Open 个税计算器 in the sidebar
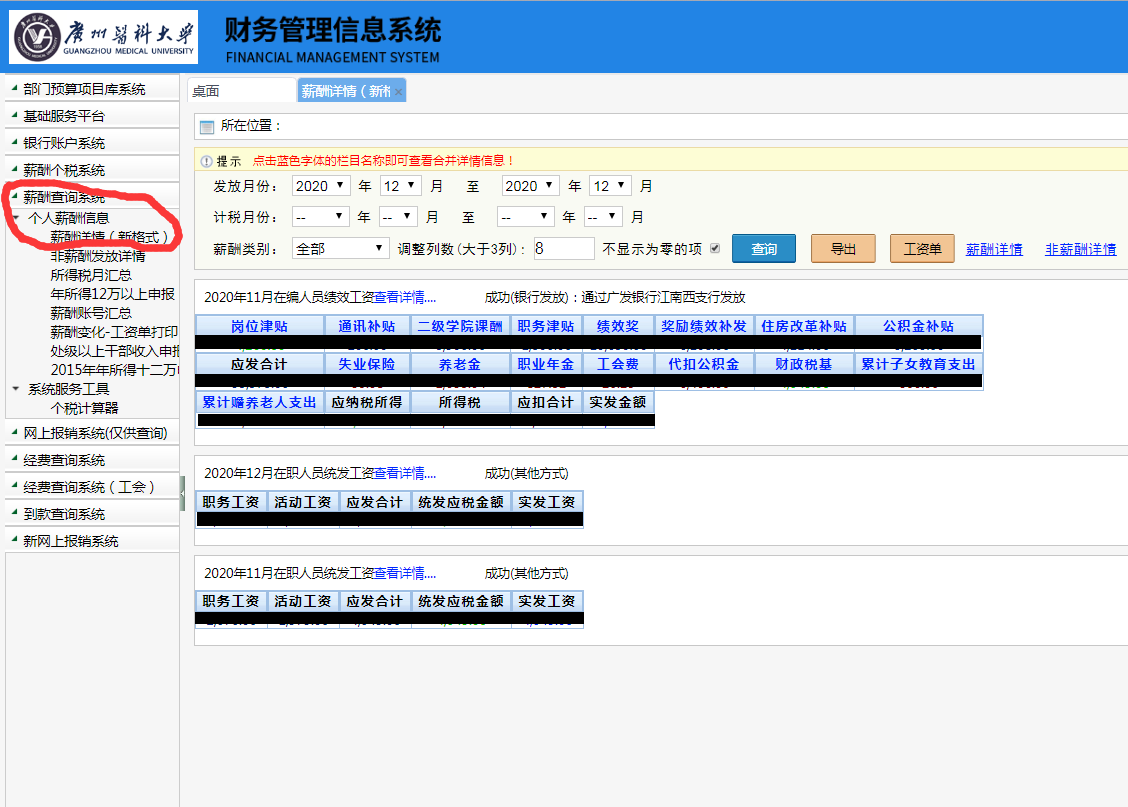Image resolution: width=1128 pixels, height=807 pixels. coord(84,408)
